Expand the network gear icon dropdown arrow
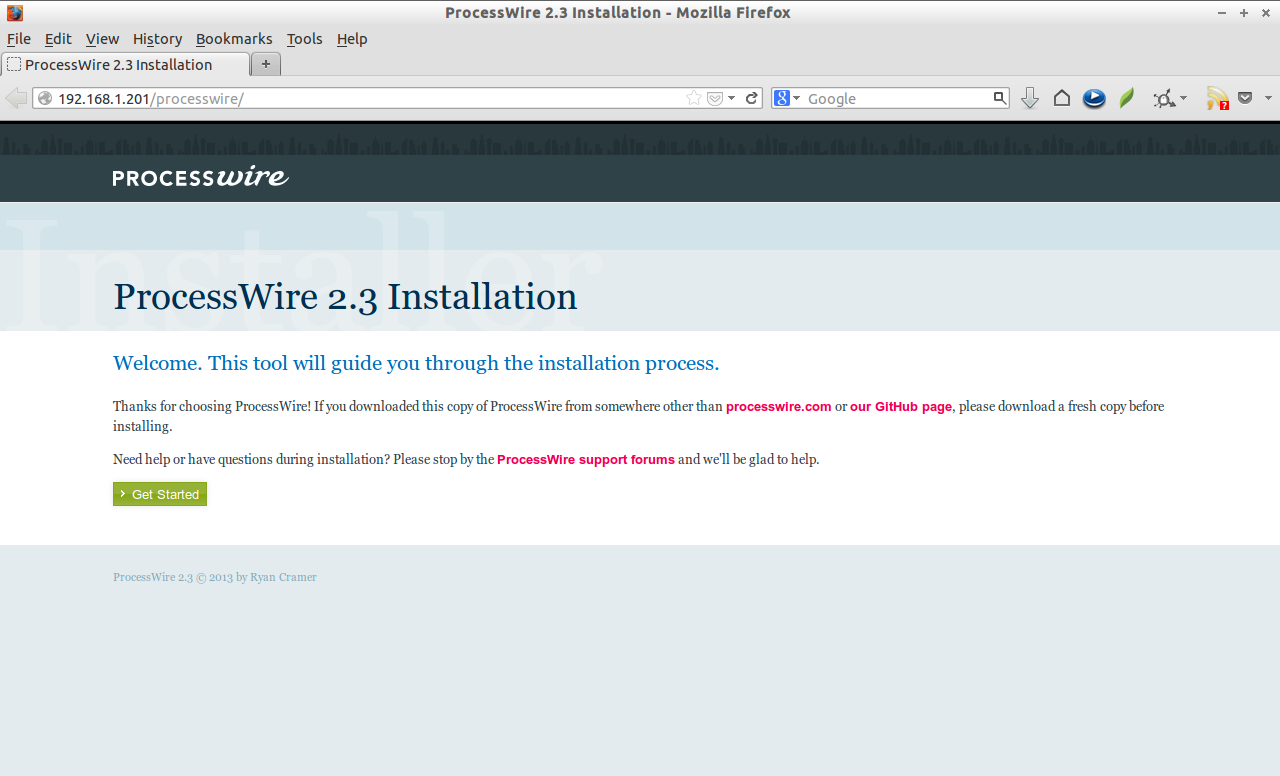This screenshot has width=1280, height=776. coord(1183,98)
